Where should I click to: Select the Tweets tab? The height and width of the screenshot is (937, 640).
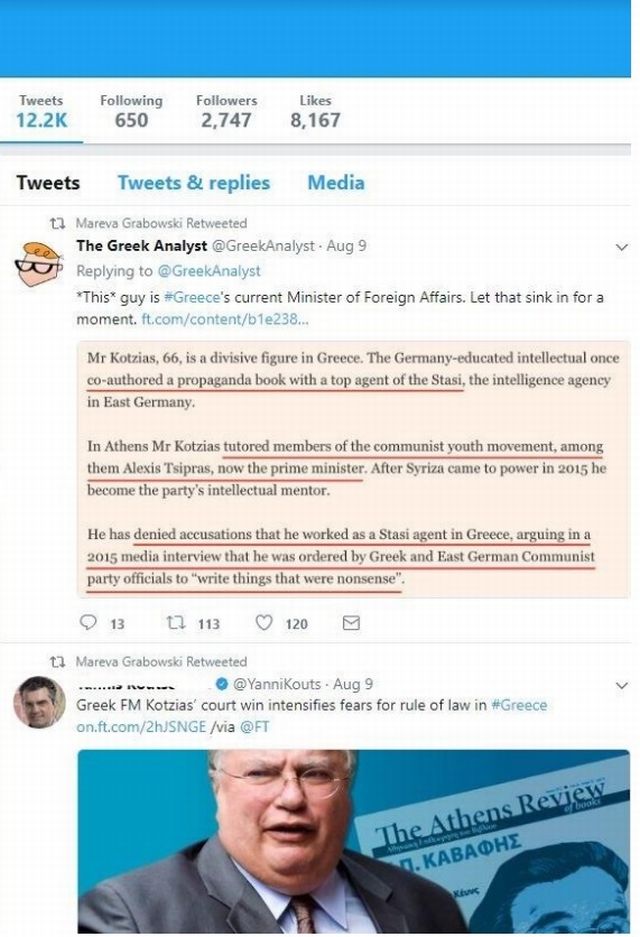point(48,182)
